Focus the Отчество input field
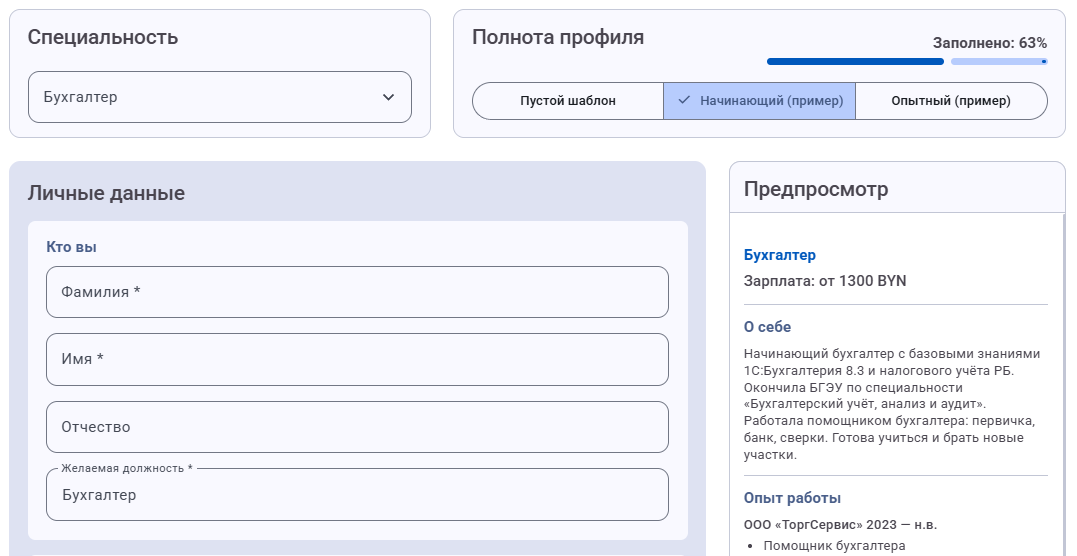This screenshot has width=1077, height=556. coord(357,427)
